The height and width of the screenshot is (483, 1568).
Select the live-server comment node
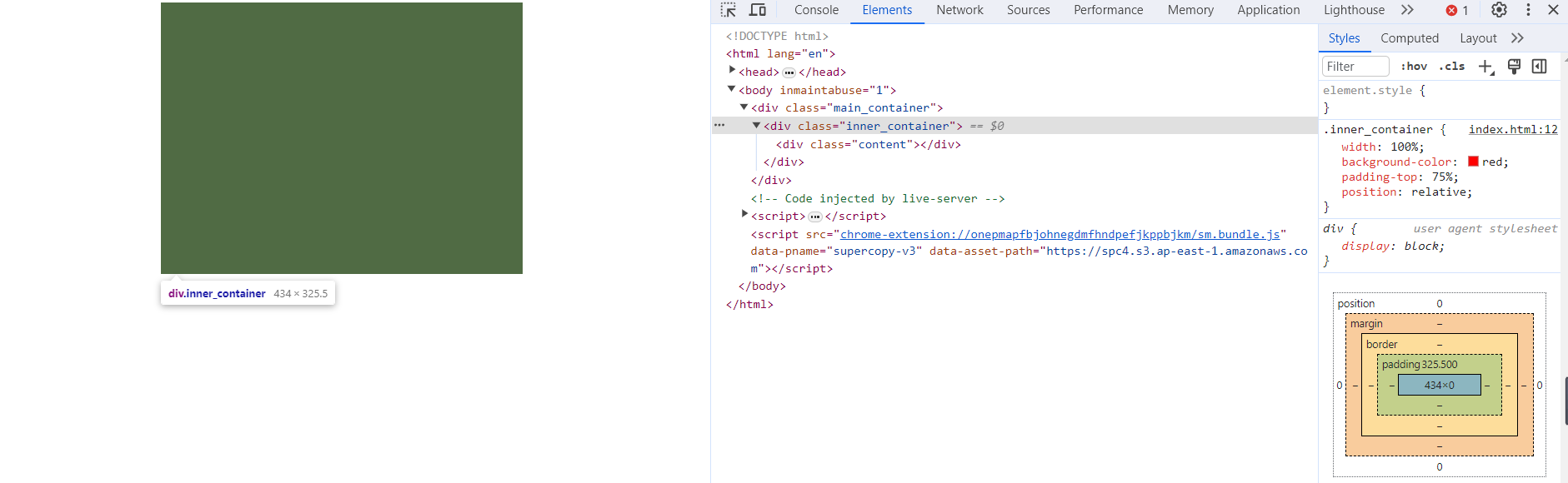pyautogui.click(x=877, y=198)
